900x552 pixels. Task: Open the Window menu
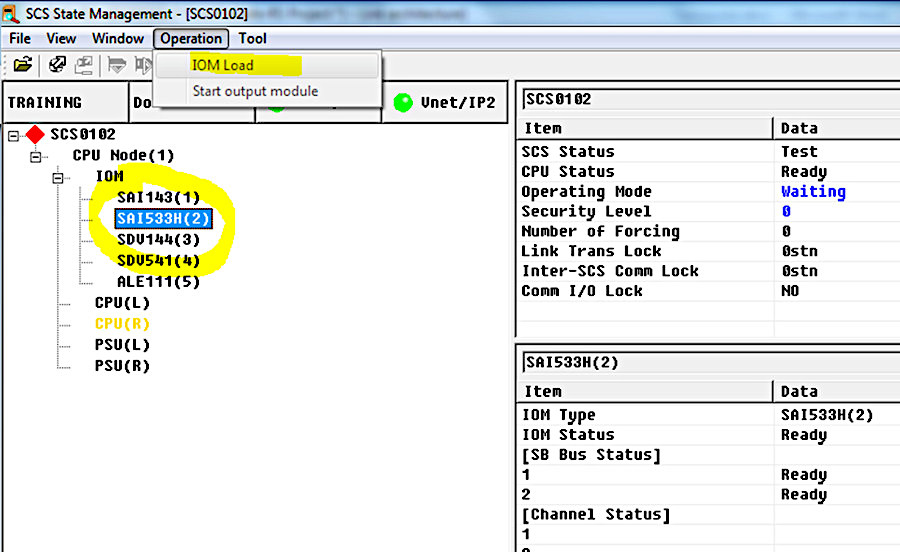point(118,38)
